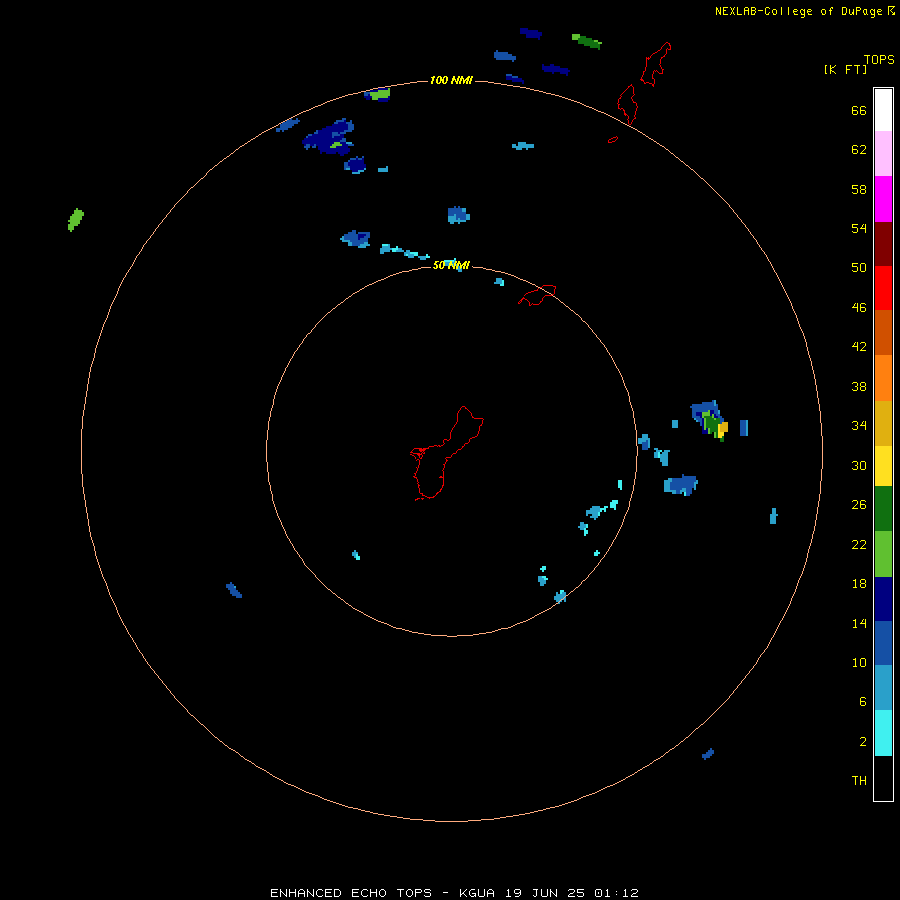
Task: Click the "100 NMI" range ring label
Action: (451, 80)
